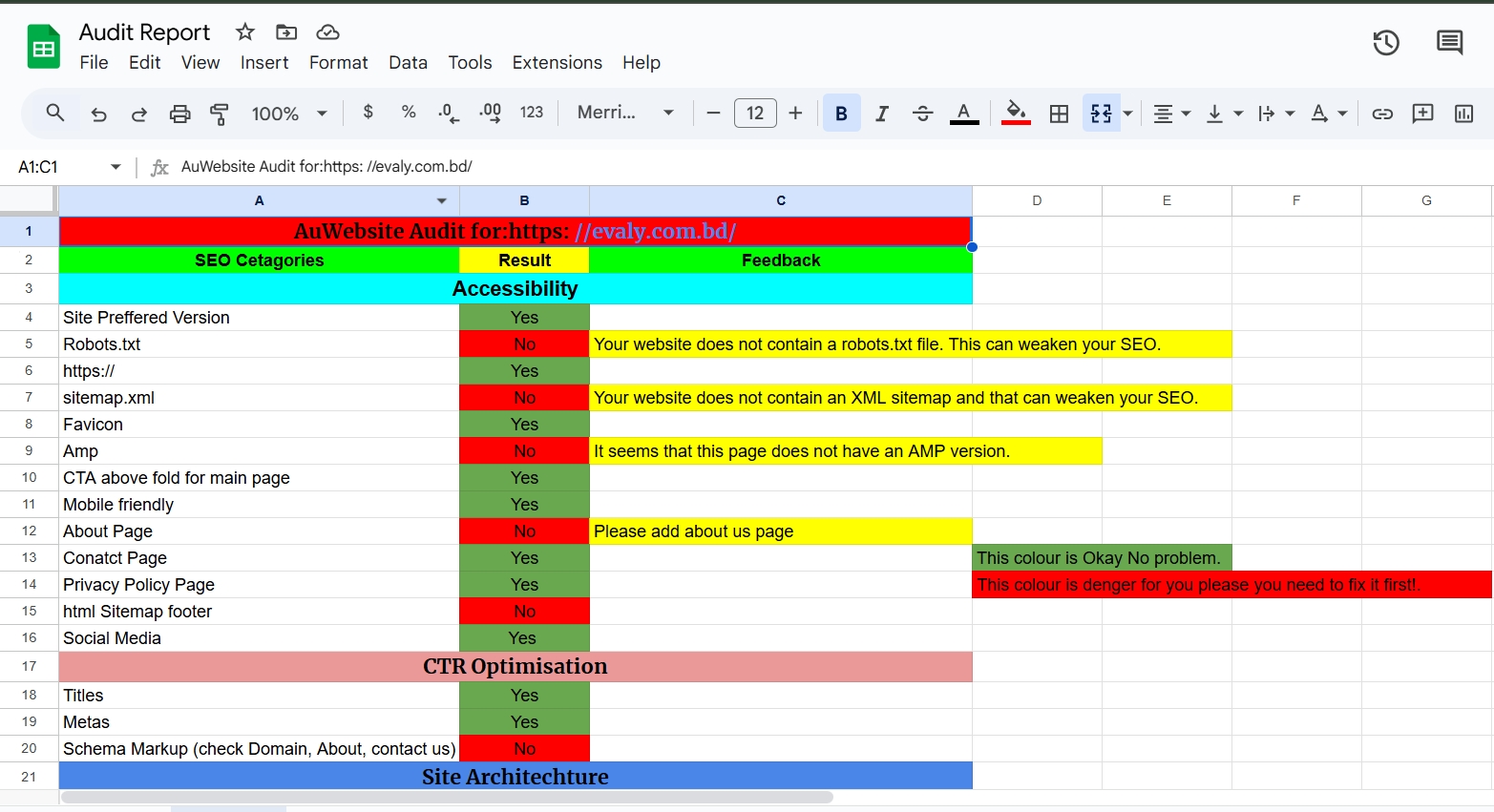Insert a link

coord(1382,113)
